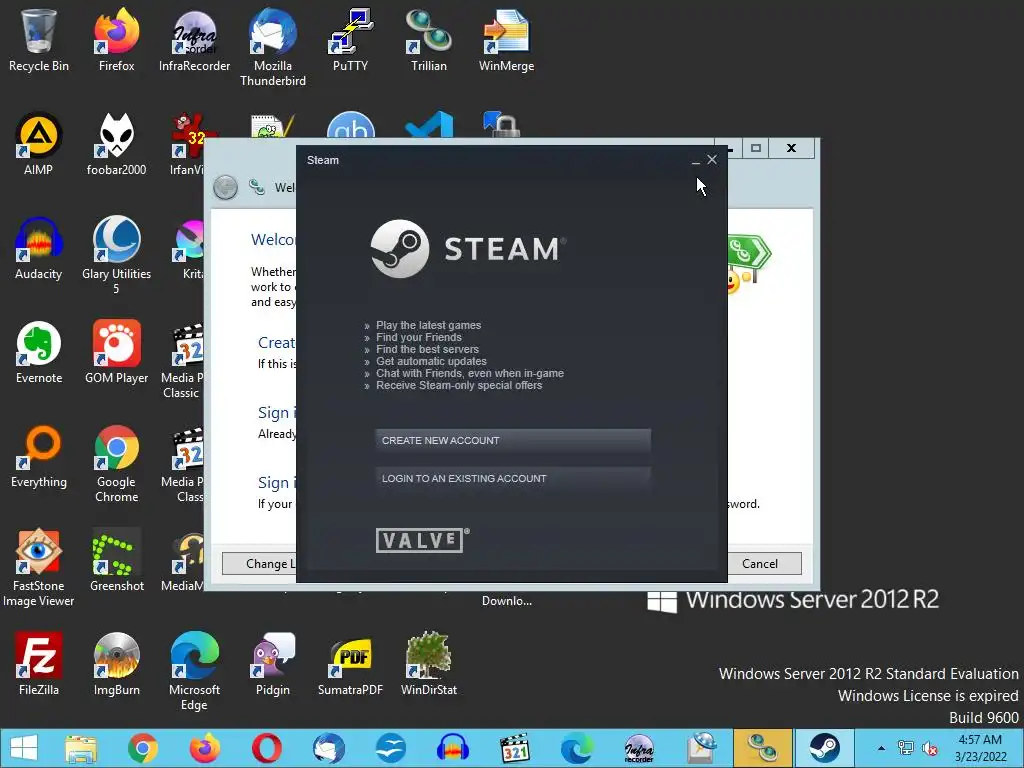Launch Opera from the taskbar
This screenshot has height=768, width=1024.
267,748
